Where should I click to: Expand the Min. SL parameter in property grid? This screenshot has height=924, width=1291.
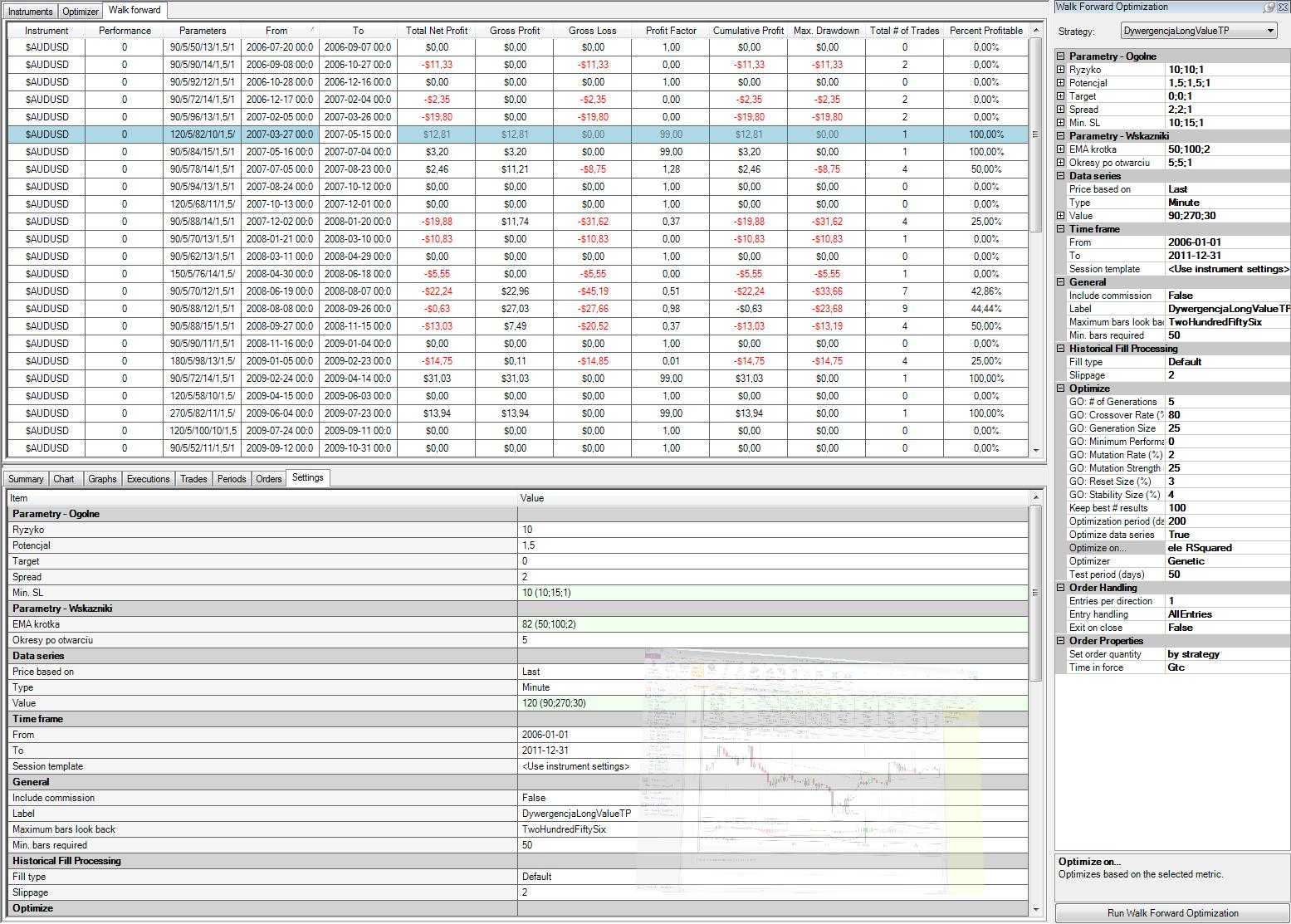(x=1061, y=123)
